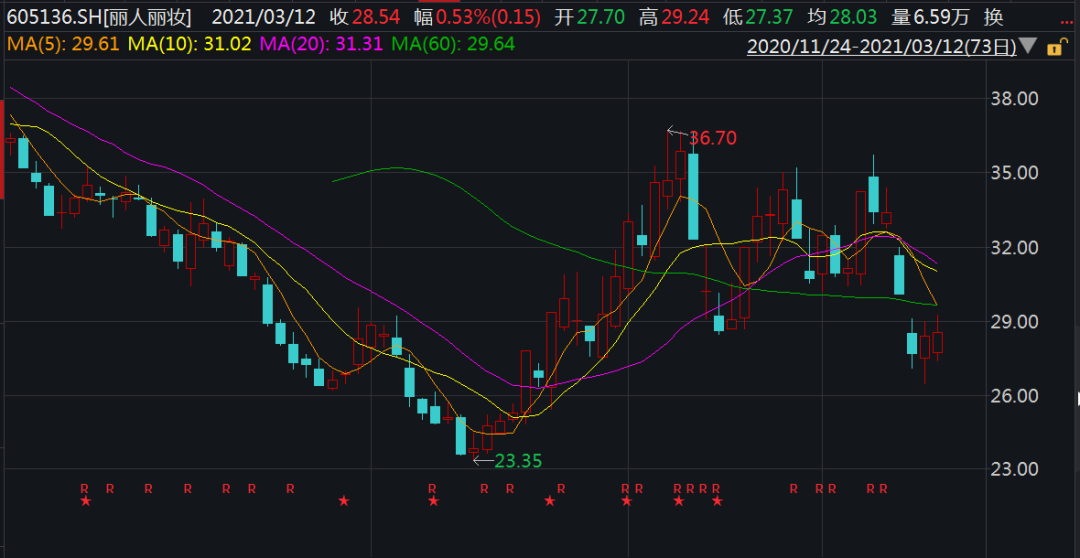Click the rightmost red star event marker
The image size is (1080, 558).
point(717,502)
